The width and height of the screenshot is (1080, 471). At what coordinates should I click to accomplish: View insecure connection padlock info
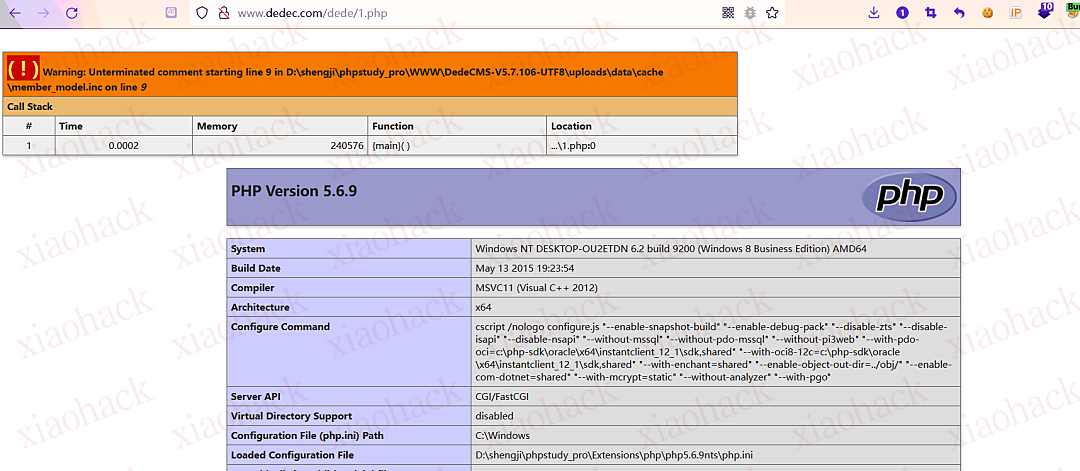[x=223, y=12]
